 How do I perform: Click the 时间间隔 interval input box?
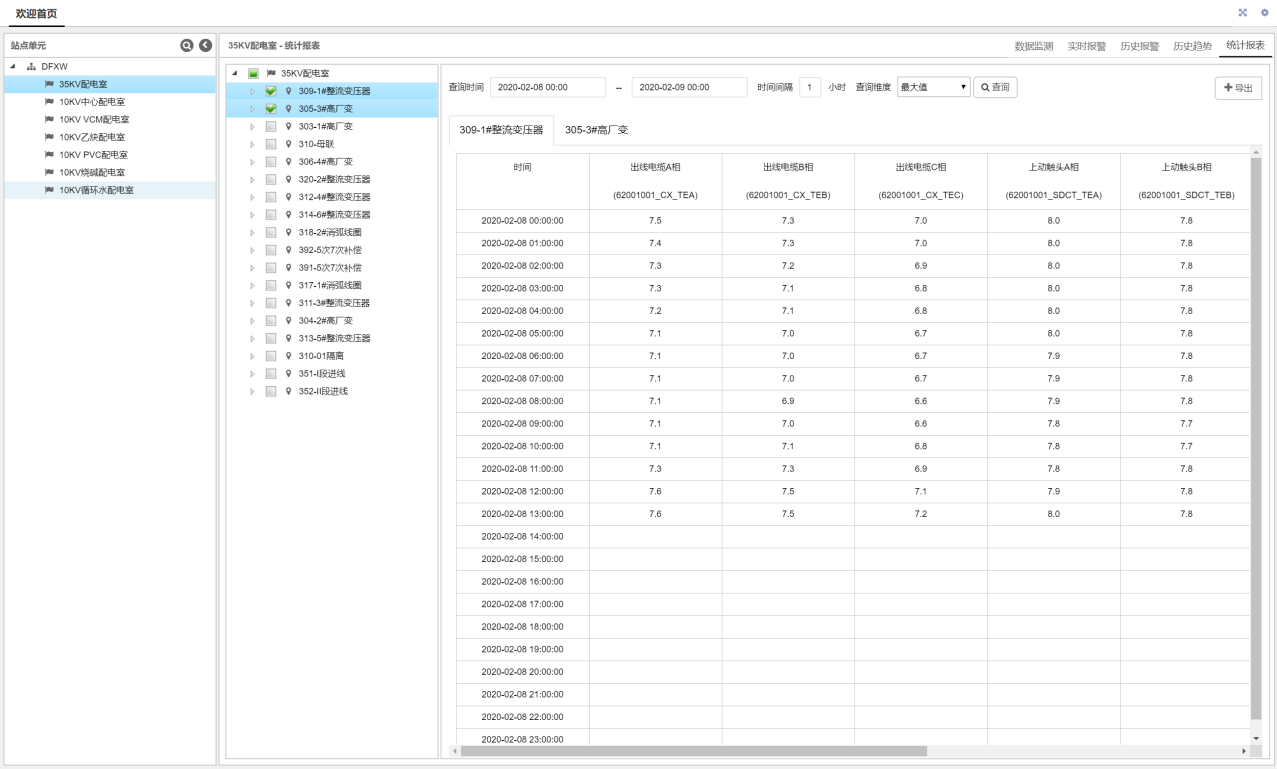tap(810, 87)
